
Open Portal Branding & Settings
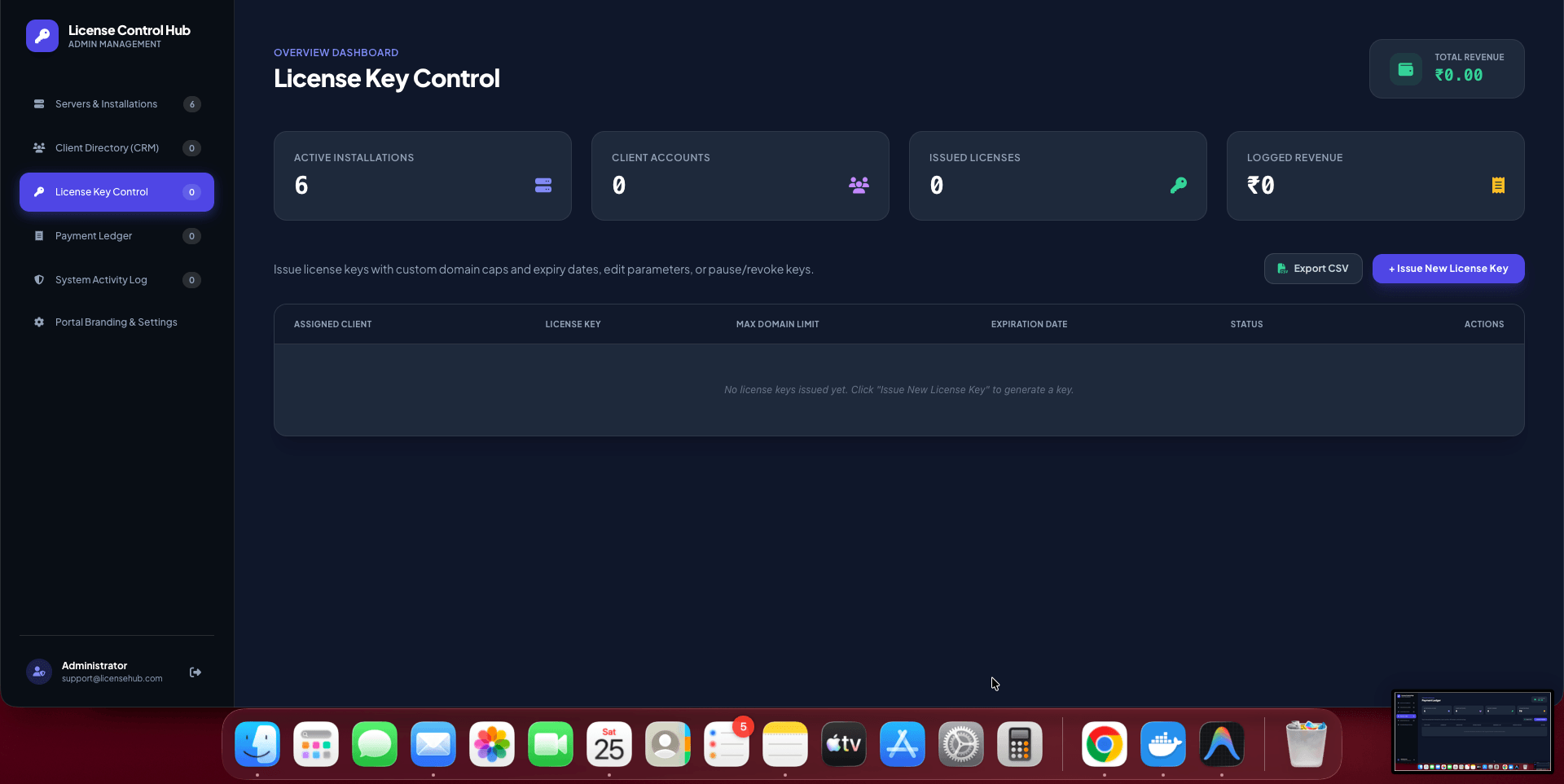pyautogui.click(x=116, y=322)
